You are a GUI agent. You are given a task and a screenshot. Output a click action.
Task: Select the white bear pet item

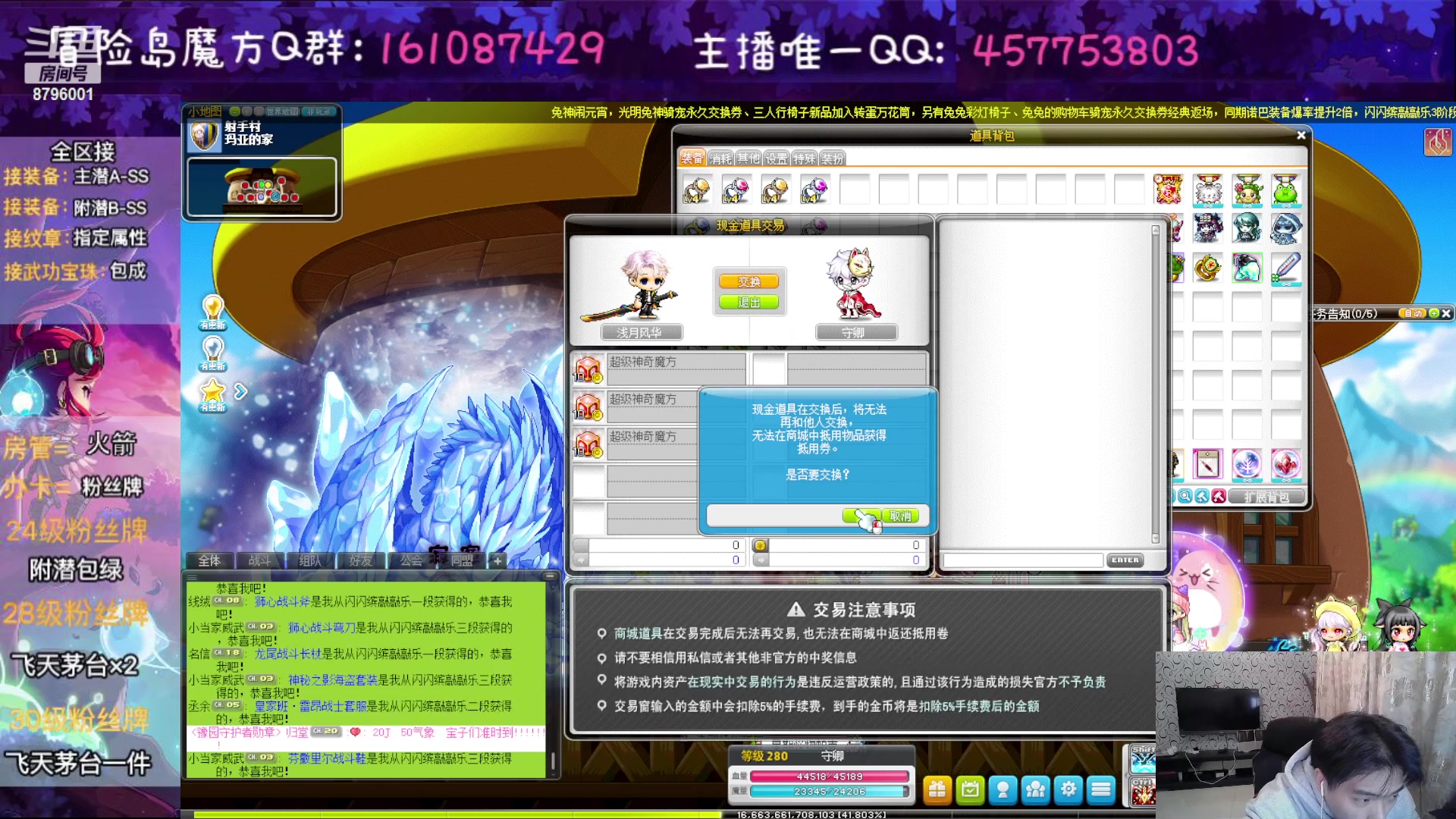pyautogui.click(x=1208, y=190)
